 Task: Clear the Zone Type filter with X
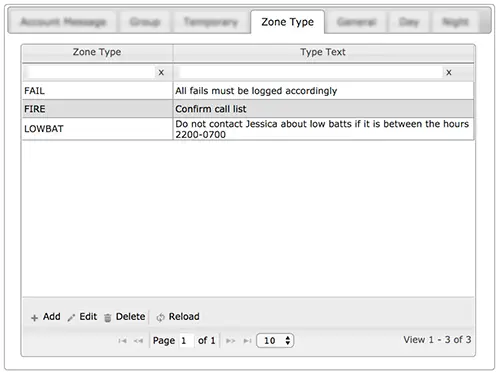pos(161,72)
